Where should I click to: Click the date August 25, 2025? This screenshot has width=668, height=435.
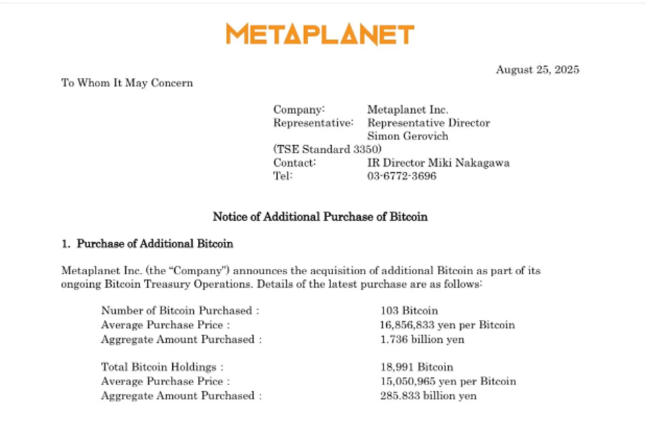coord(538,70)
